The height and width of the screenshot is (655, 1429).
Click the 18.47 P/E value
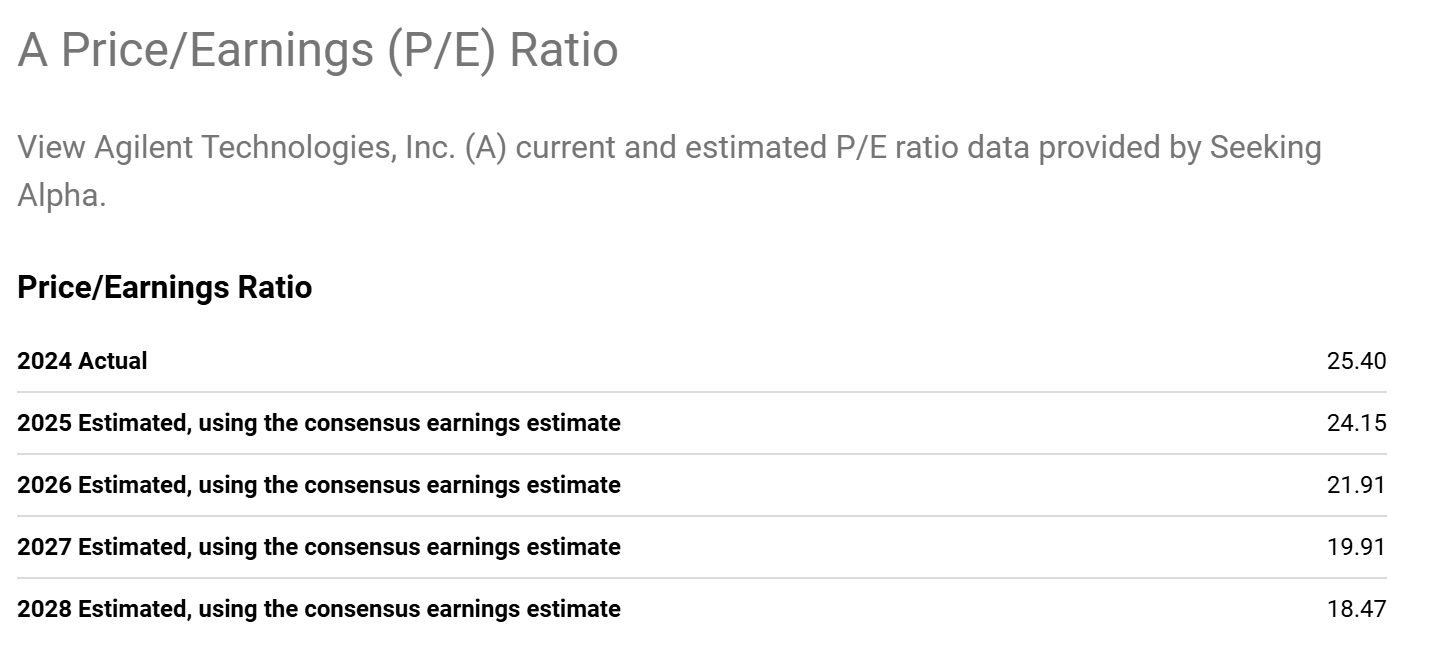[x=1356, y=609]
